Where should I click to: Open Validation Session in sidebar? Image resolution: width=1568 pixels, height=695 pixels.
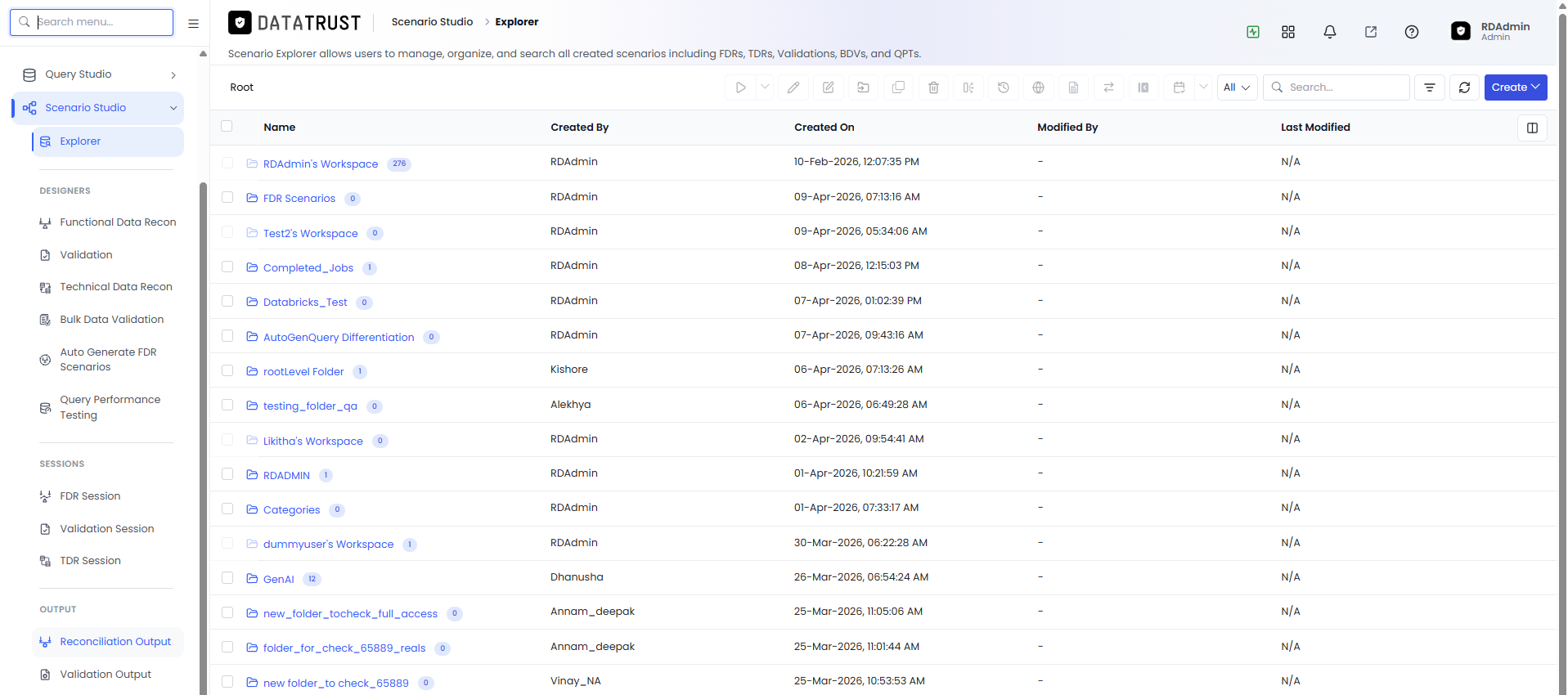pos(108,529)
